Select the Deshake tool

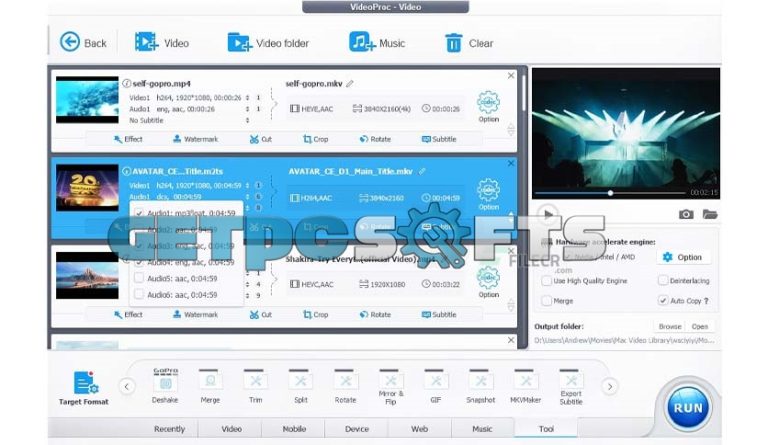click(x=165, y=386)
